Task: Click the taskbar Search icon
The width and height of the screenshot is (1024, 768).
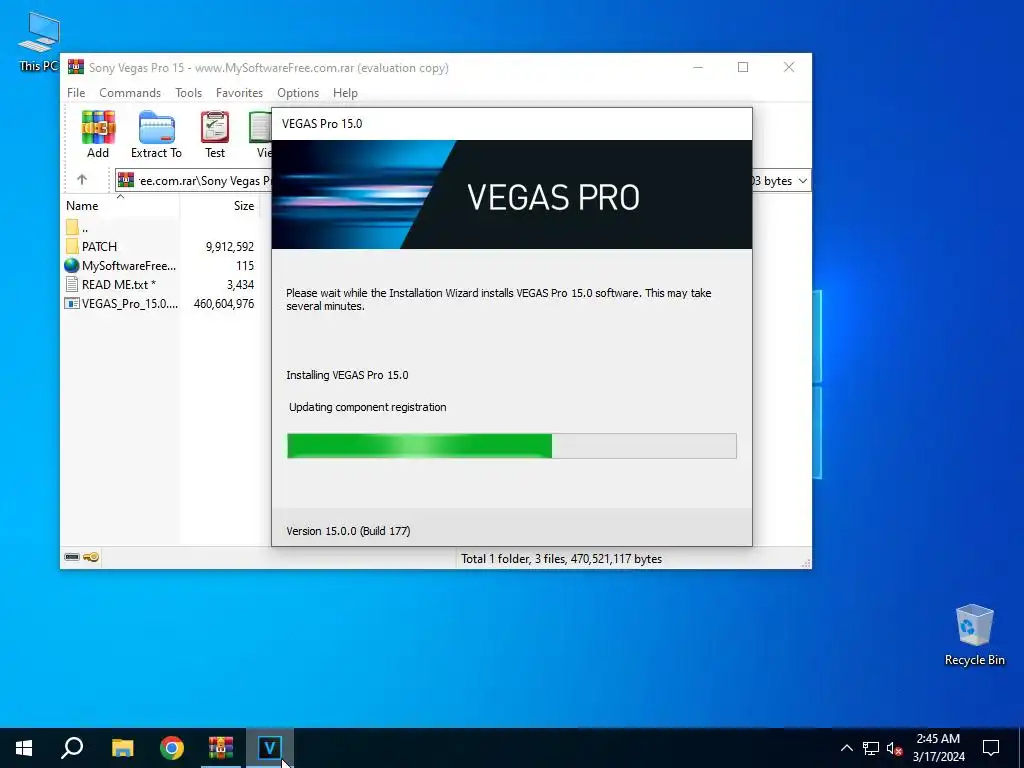Action: click(x=72, y=748)
